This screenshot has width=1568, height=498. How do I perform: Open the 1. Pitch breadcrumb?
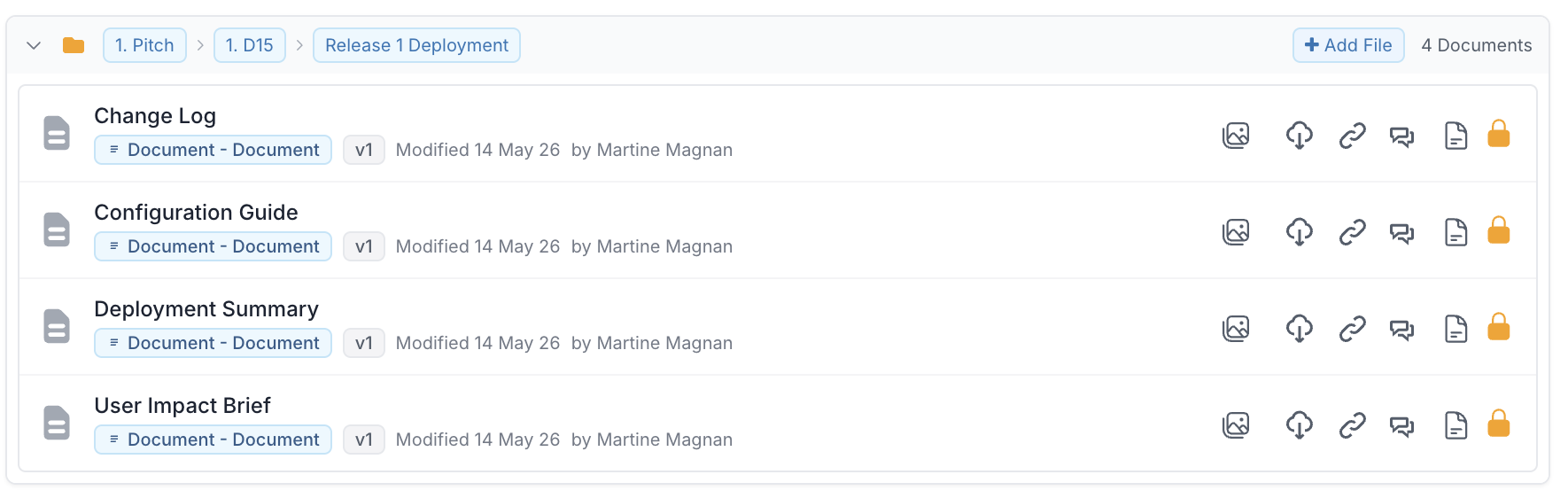click(144, 45)
